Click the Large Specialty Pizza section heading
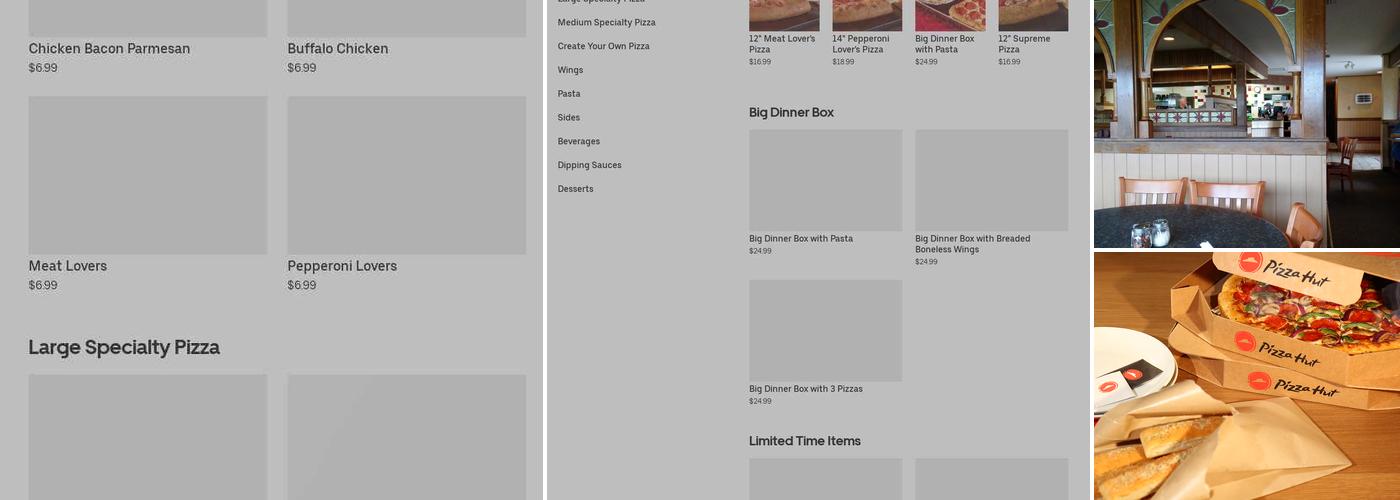Image resolution: width=1400 pixels, height=500 pixels. pyautogui.click(x=124, y=347)
